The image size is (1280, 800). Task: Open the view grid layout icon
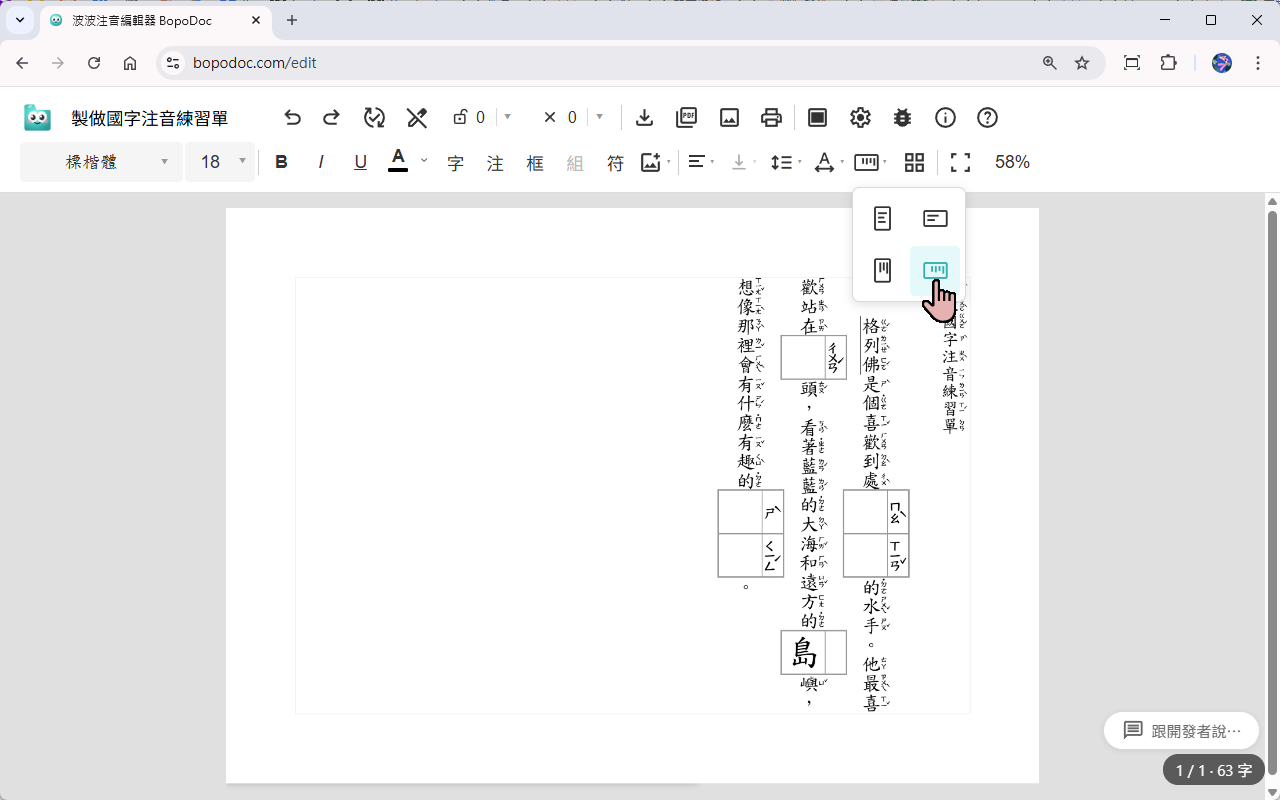914,162
